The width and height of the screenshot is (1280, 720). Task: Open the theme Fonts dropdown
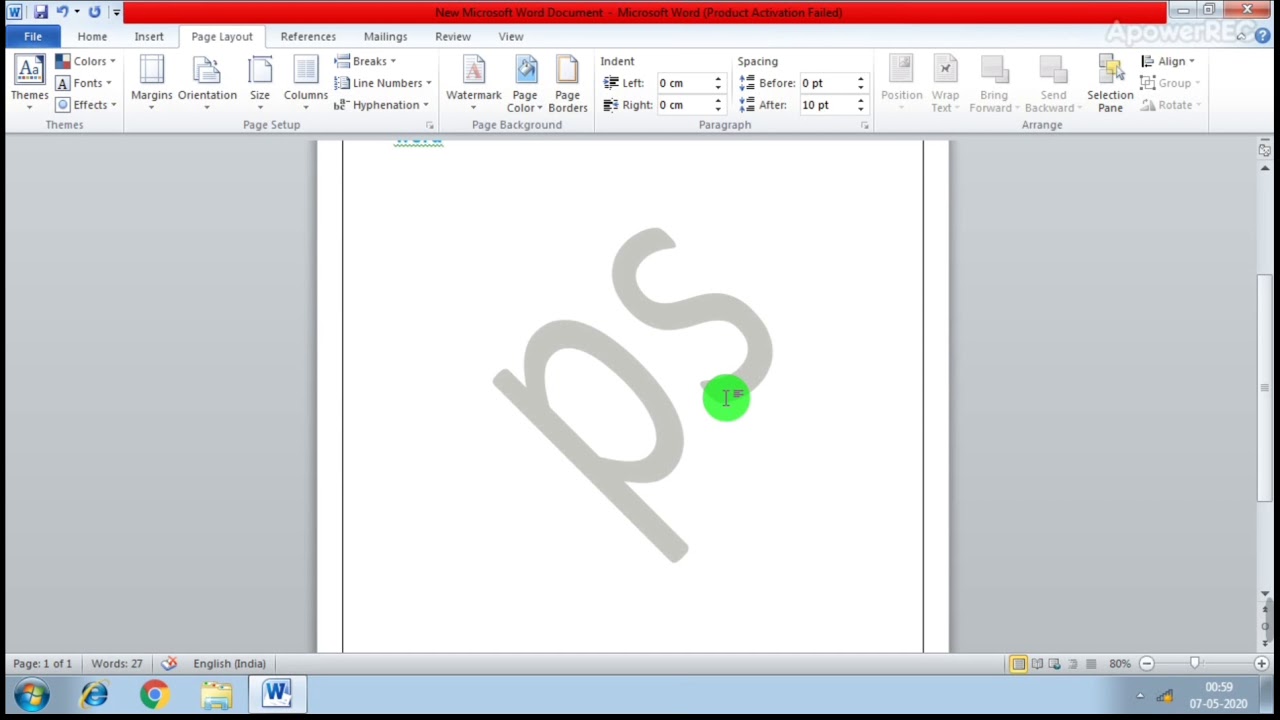pyautogui.click(x=84, y=83)
